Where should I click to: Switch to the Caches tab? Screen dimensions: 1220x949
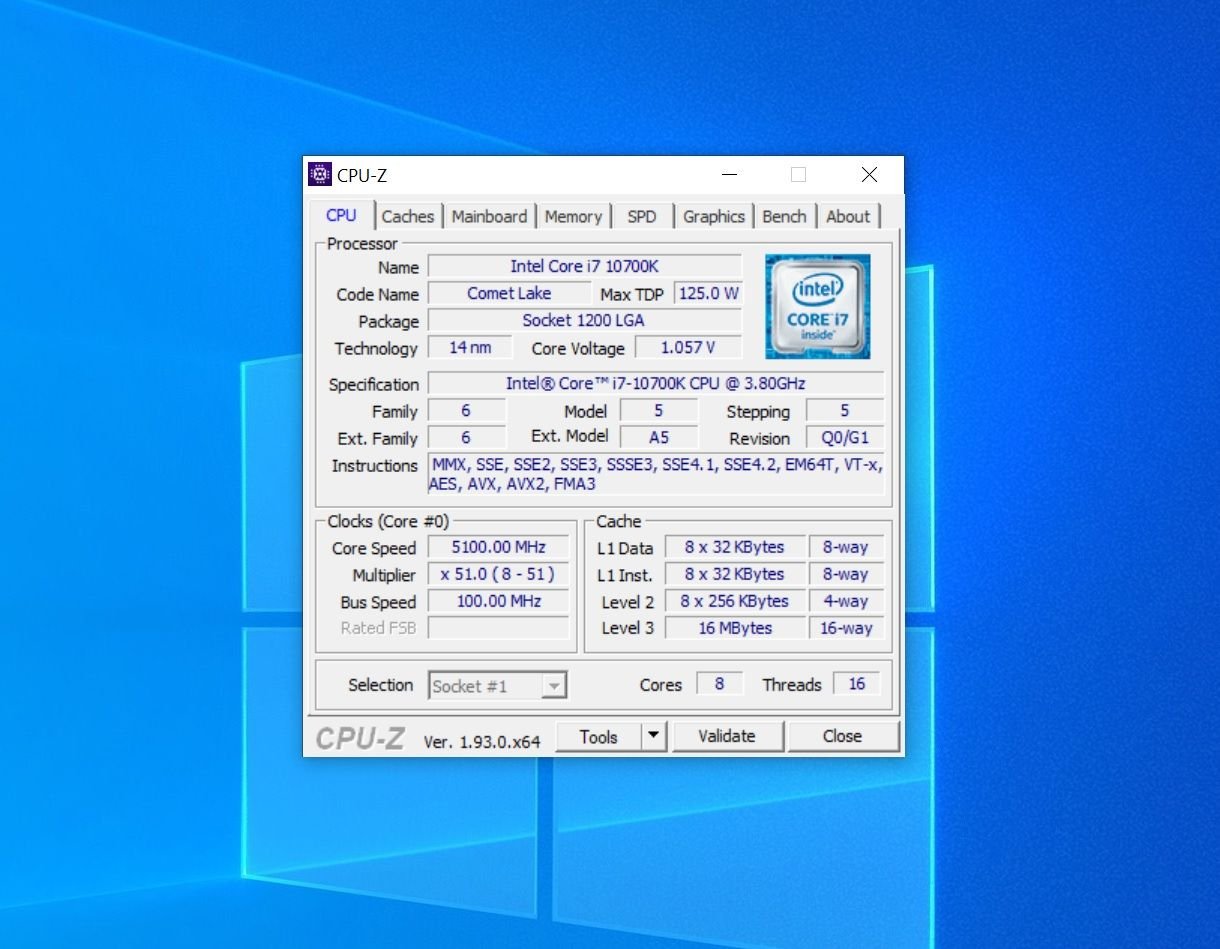pyautogui.click(x=408, y=216)
